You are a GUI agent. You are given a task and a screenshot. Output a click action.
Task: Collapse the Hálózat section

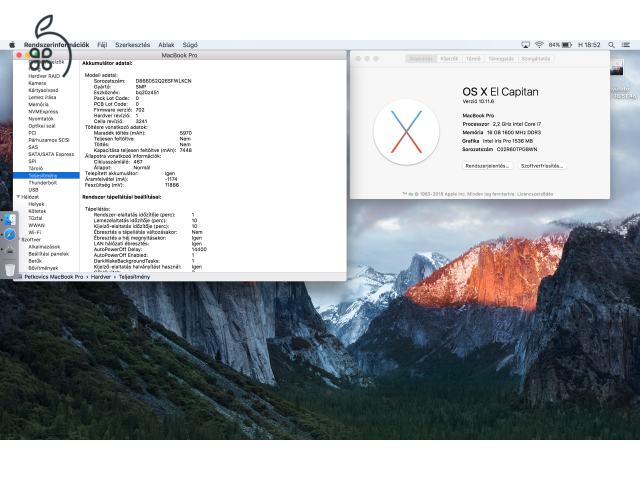[18, 197]
